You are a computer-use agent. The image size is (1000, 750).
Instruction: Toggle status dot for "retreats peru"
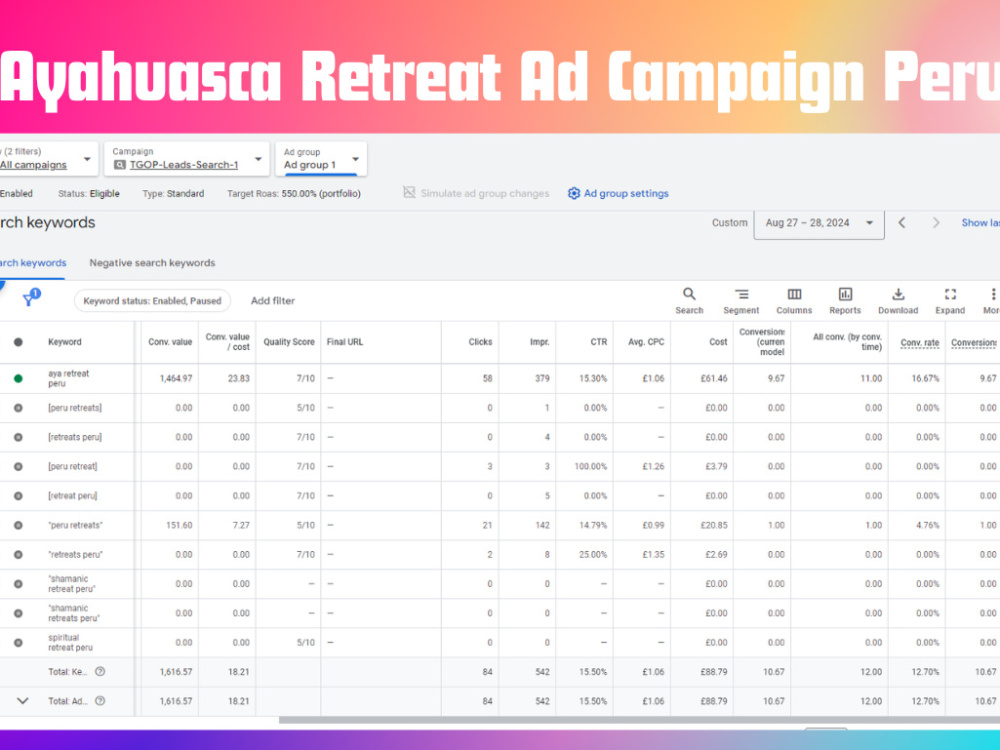click(x=18, y=554)
